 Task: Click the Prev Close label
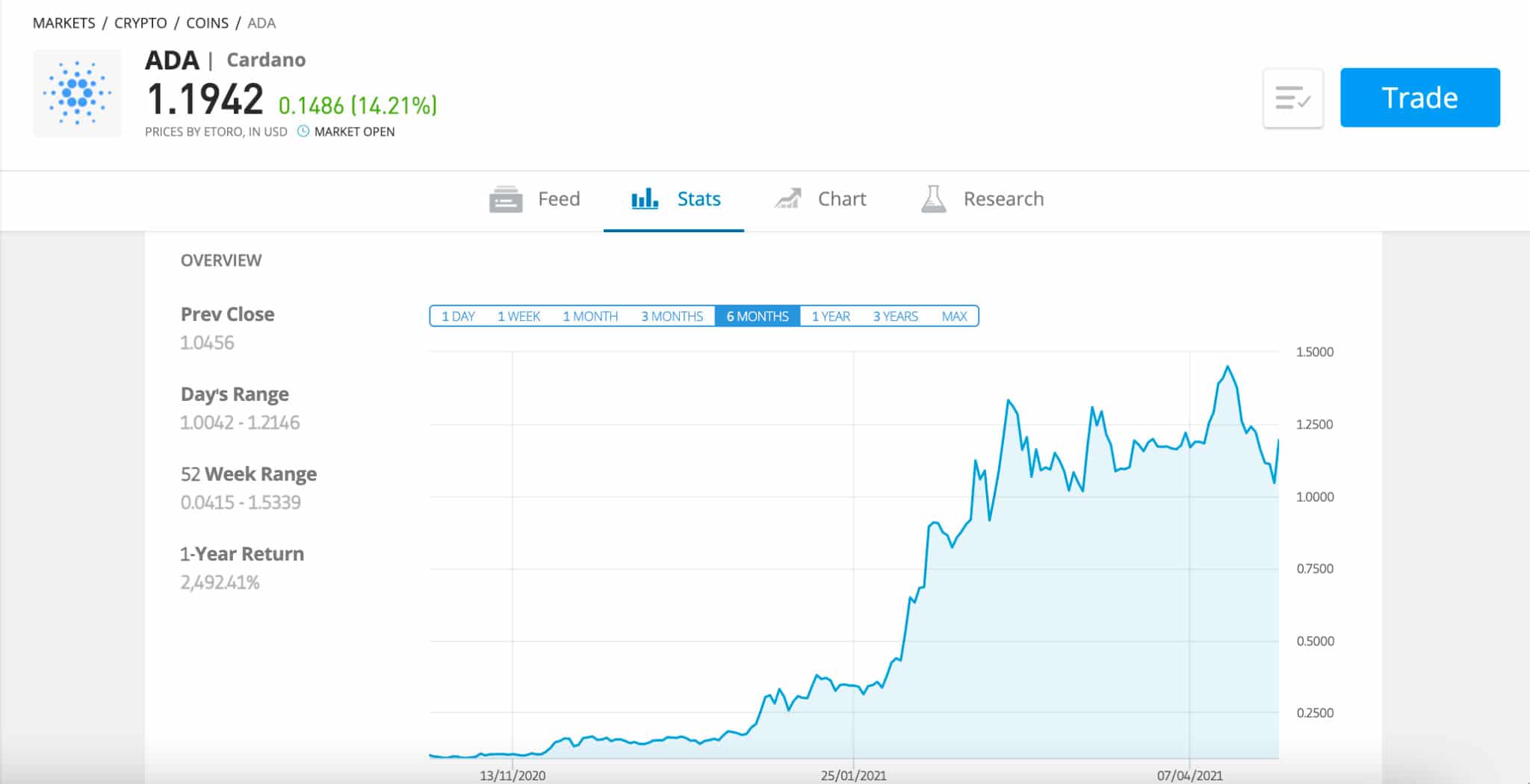(x=227, y=314)
